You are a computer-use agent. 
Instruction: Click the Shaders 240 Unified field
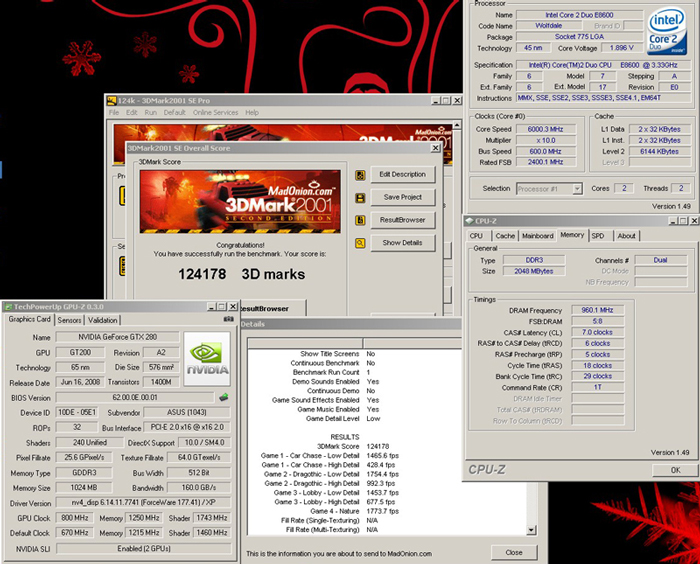tap(90, 443)
